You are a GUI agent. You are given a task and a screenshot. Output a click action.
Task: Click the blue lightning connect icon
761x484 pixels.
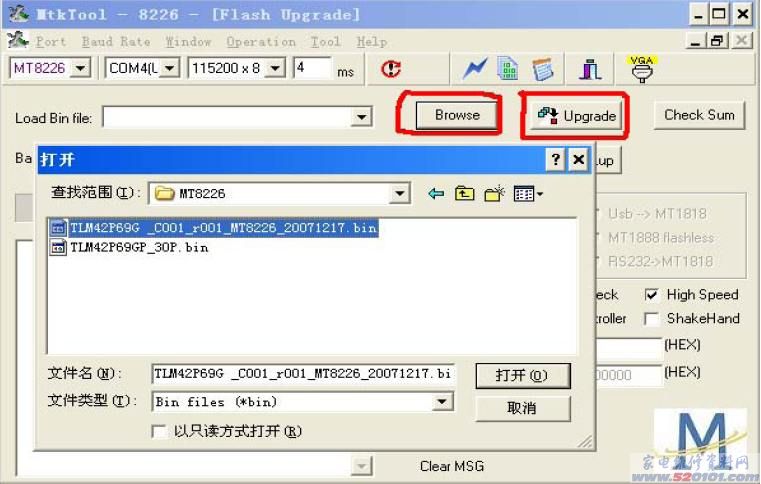click(474, 69)
